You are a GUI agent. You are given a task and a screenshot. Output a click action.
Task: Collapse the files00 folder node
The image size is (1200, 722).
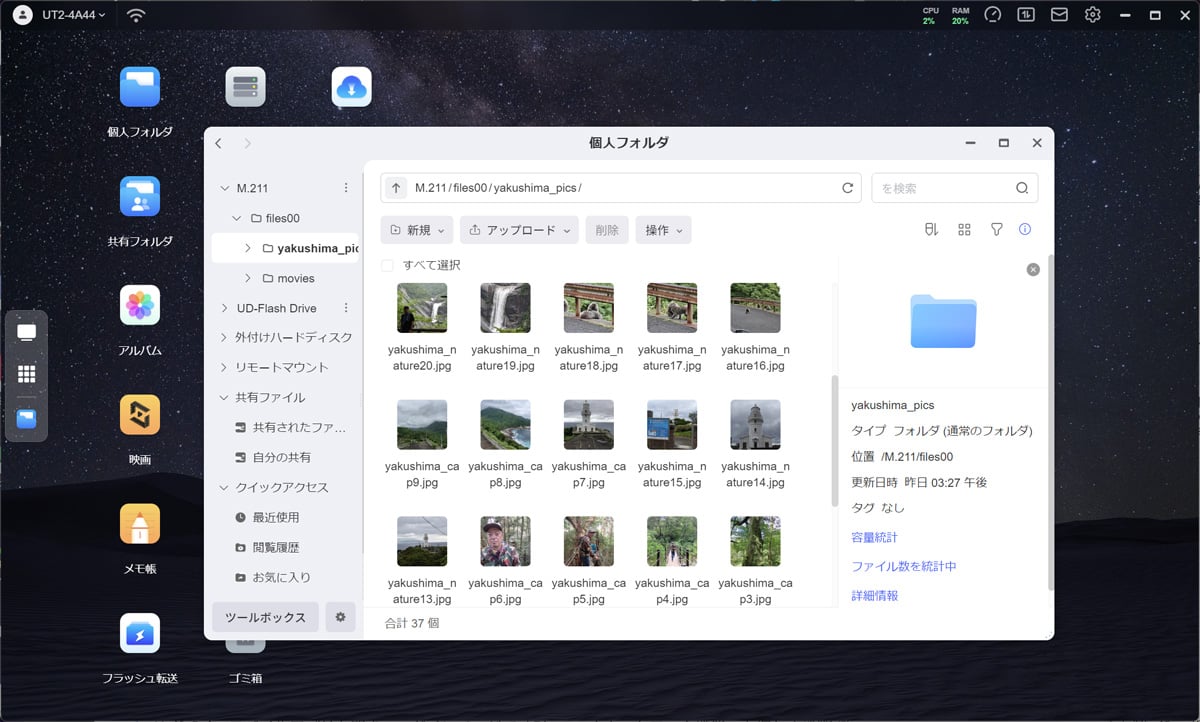(x=236, y=218)
